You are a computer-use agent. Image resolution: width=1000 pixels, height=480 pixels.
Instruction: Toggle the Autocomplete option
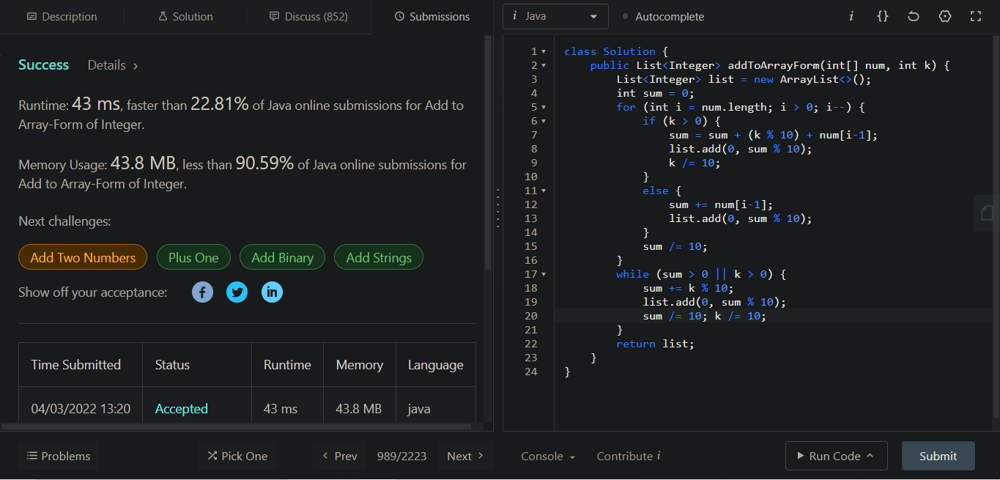[x=663, y=17]
